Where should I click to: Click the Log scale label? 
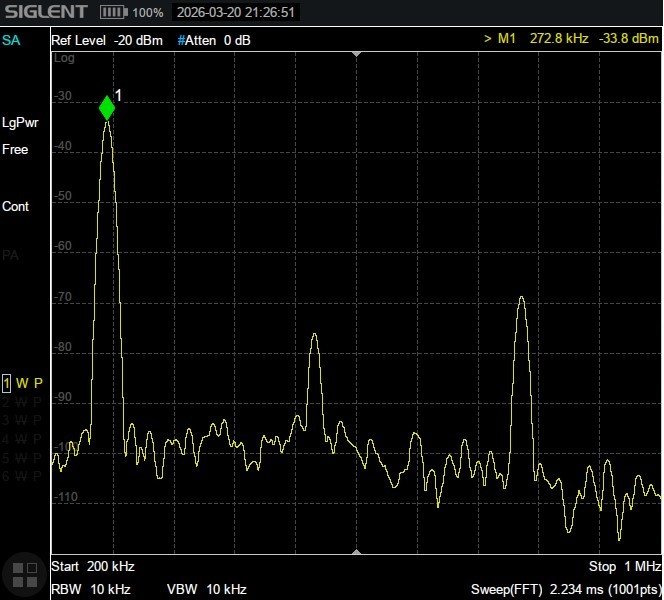[64, 58]
